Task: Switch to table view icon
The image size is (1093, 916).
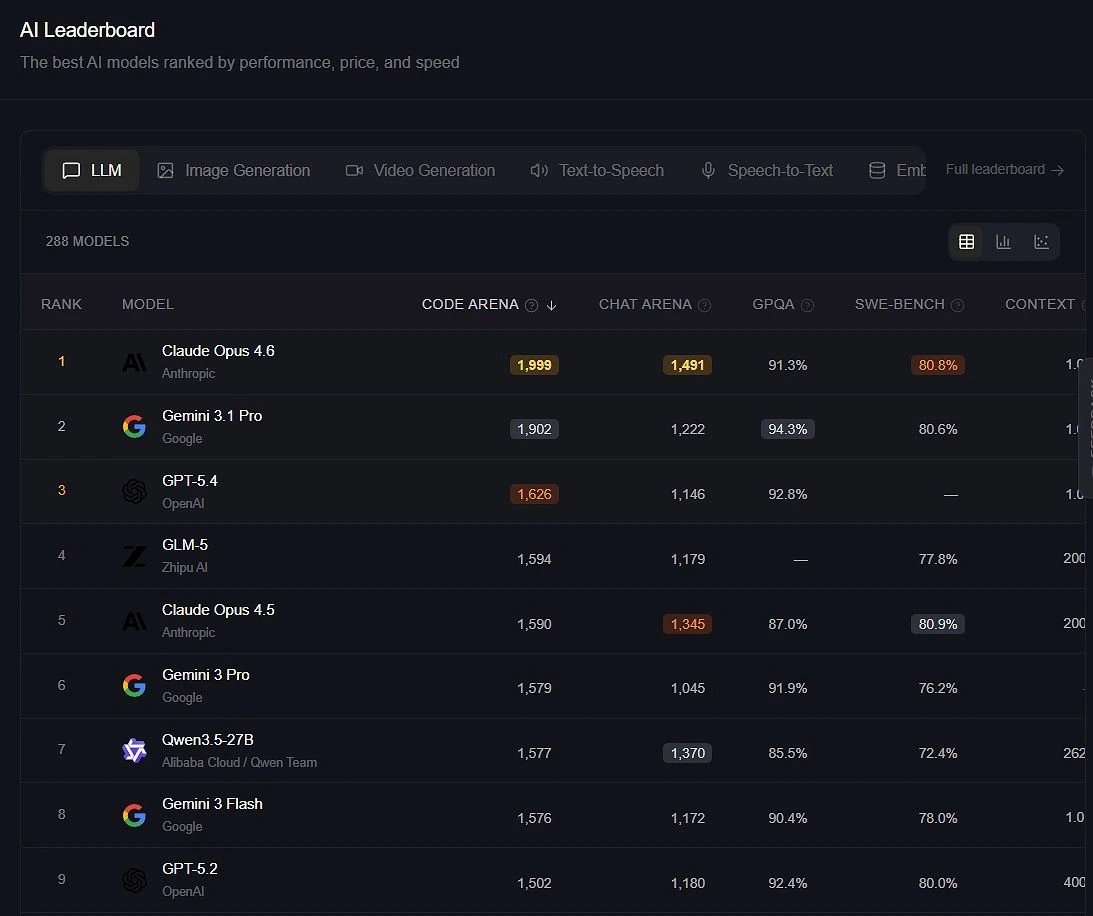Action: coord(966,242)
